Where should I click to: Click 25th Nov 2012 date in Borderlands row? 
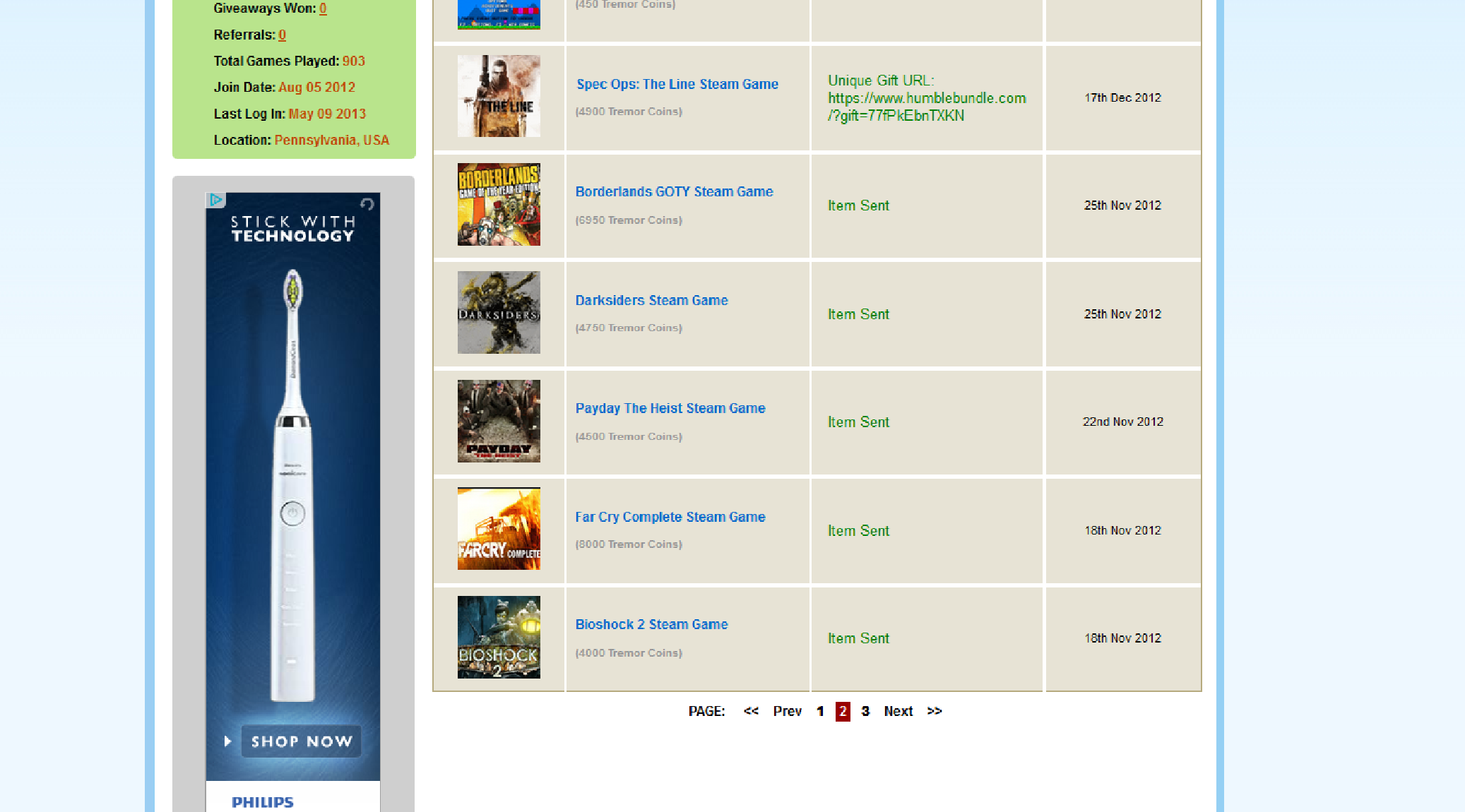(x=1123, y=205)
